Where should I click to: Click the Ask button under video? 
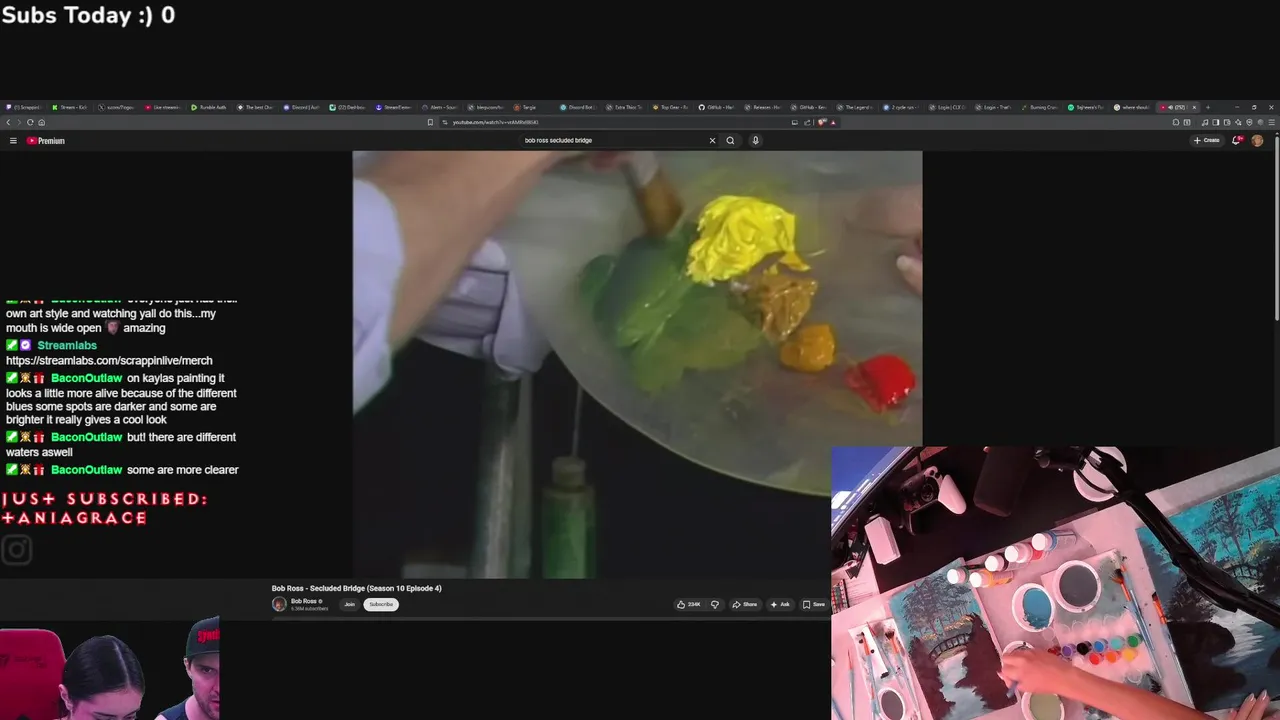pos(780,604)
